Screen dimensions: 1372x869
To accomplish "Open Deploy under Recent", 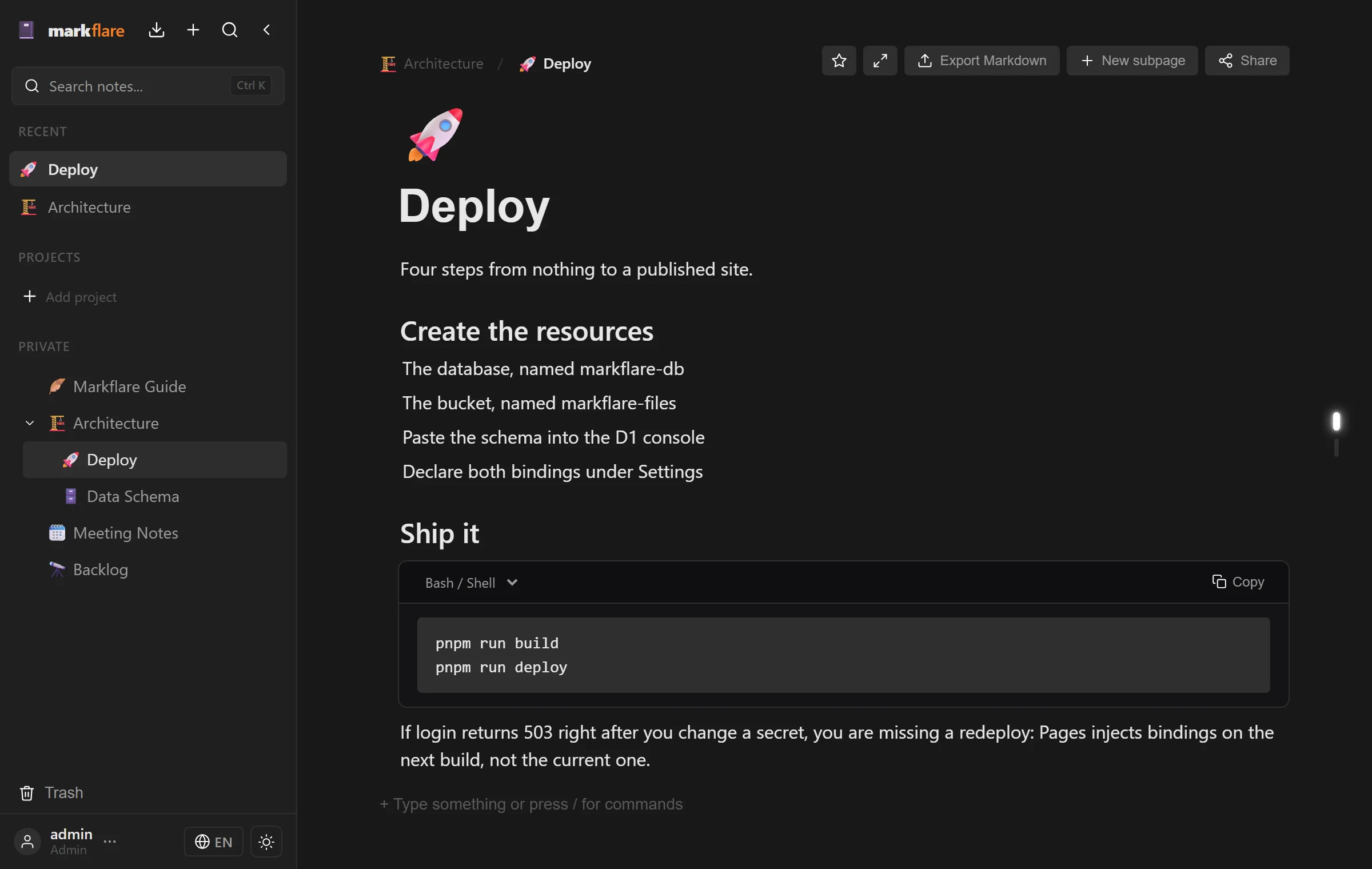I will pos(147,169).
